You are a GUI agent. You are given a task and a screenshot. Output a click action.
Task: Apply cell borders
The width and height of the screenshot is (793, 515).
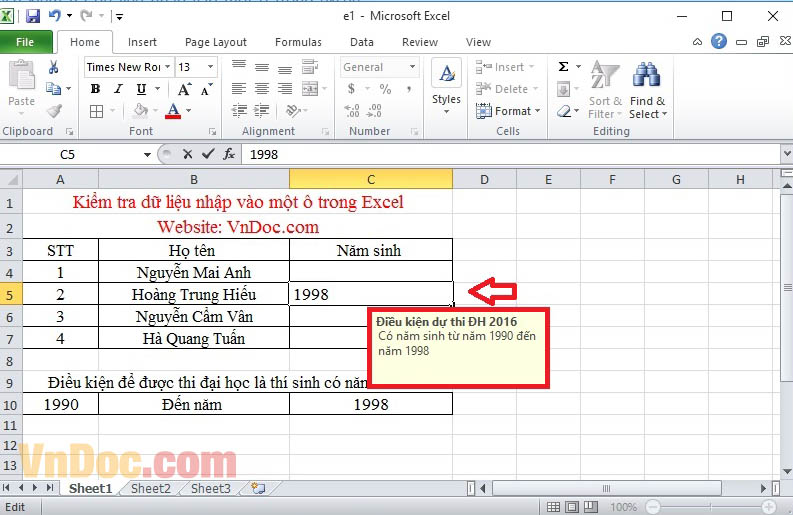pyautogui.click(x=96, y=111)
